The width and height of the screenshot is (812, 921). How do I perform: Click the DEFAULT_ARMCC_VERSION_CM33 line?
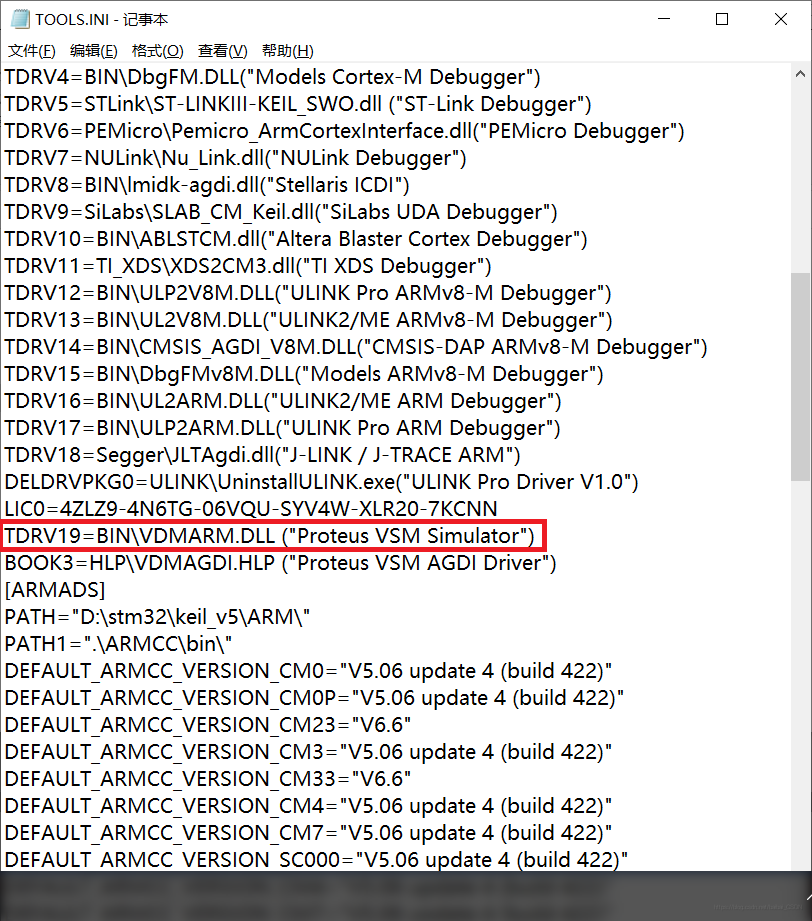208,779
